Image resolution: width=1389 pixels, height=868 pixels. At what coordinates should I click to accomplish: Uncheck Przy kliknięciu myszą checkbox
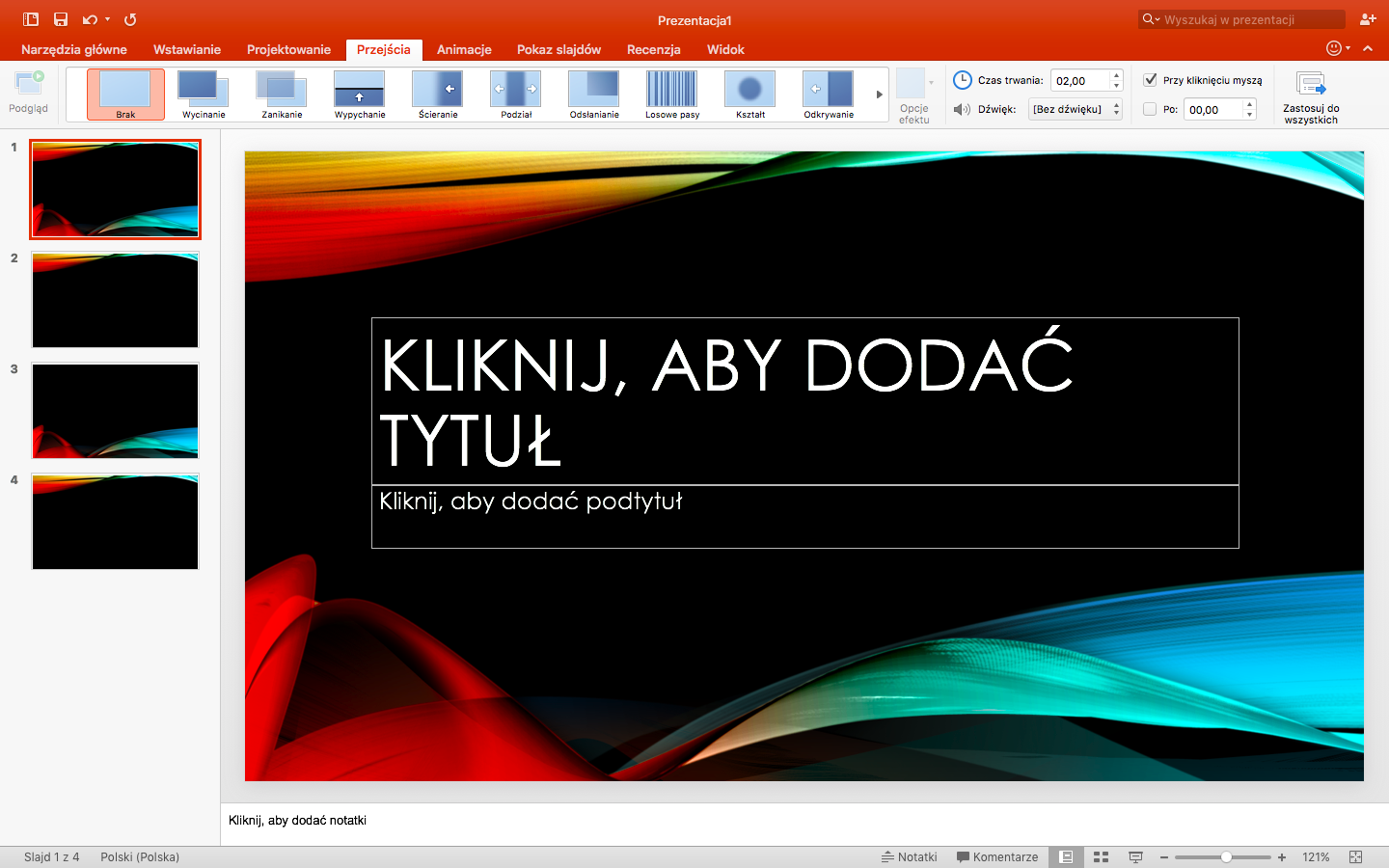[x=1150, y=80]
